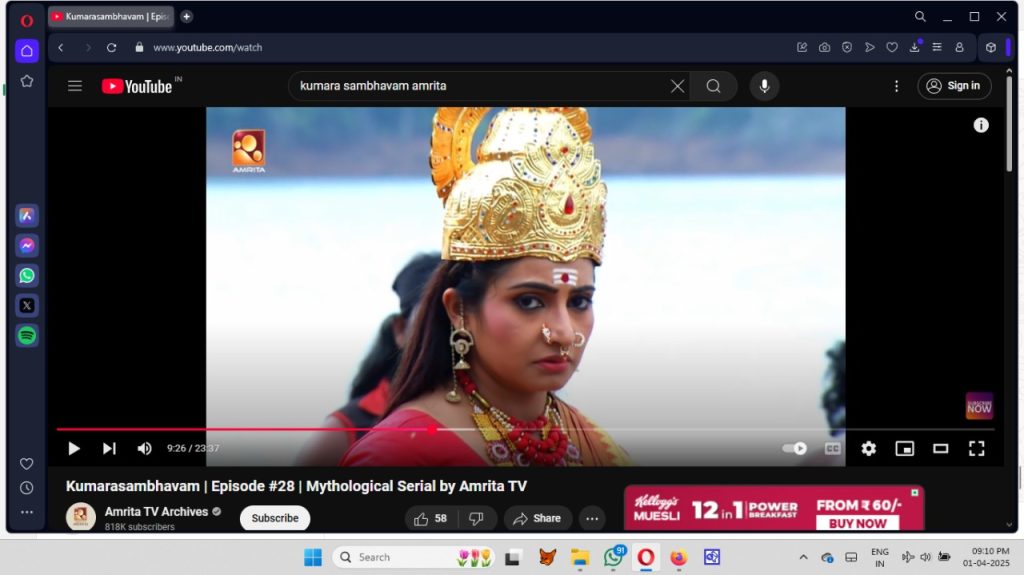Image resolution: width=1024 pixels, height=575 pixels.
Task: Share the video
Action: 537,518
